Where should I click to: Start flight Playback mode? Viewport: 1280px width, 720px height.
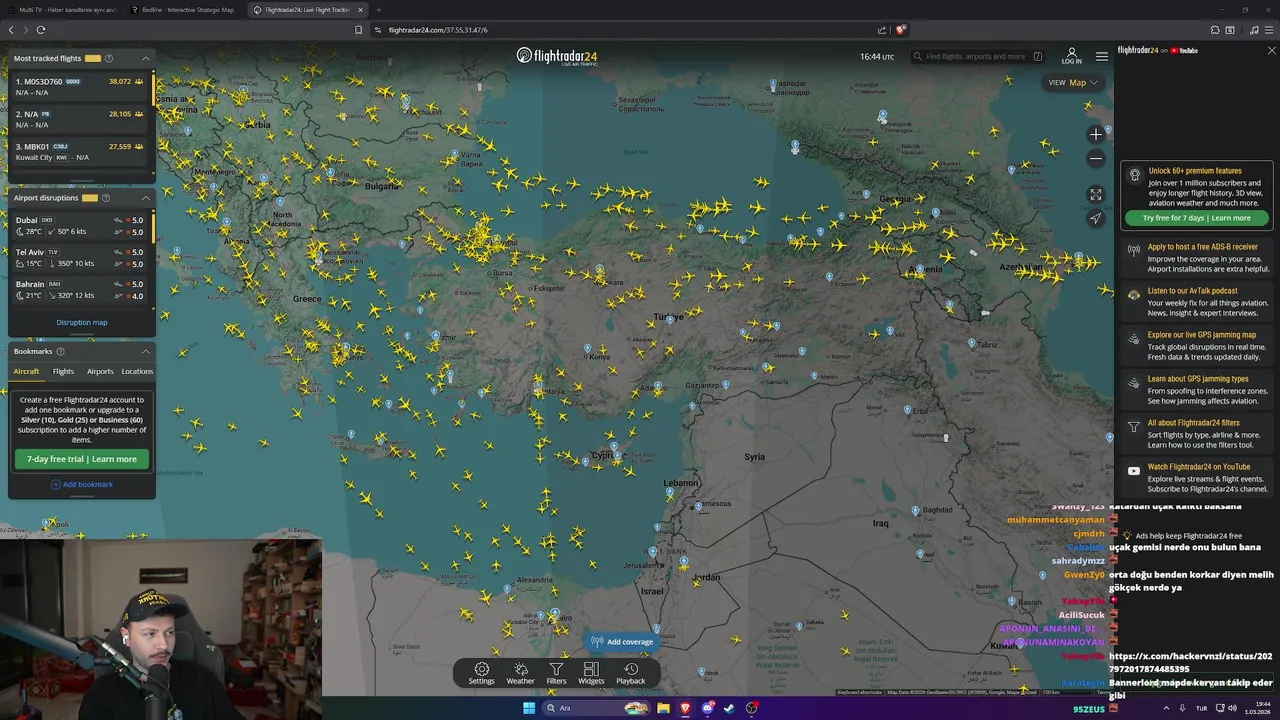tap(630, 673)
